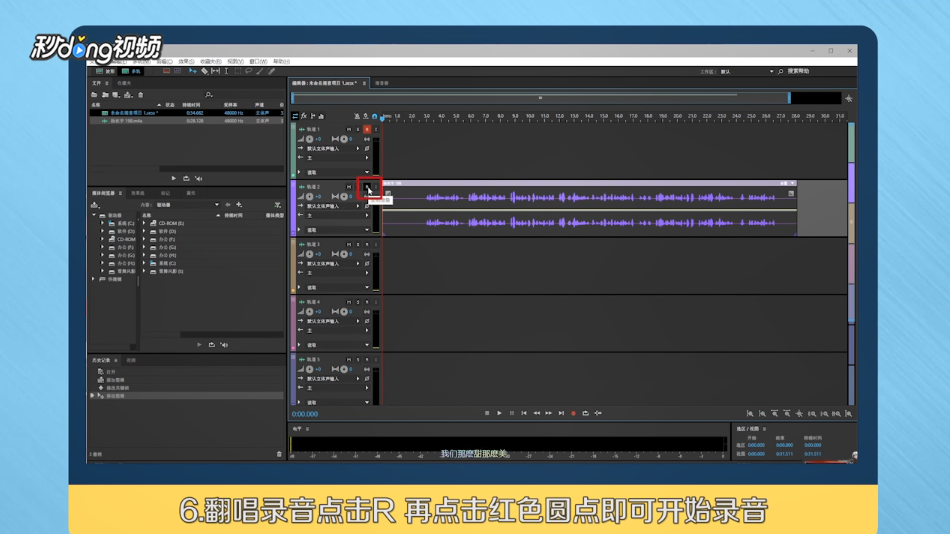
Task: Solo track 5 with its S button
Action: click(x=358, y=359)
